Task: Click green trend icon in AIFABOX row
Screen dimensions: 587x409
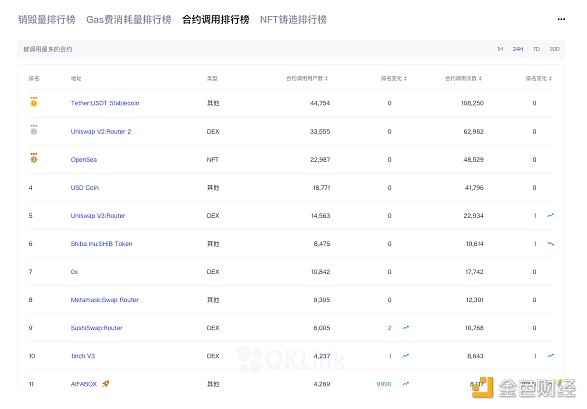Action: pos(406,384)
